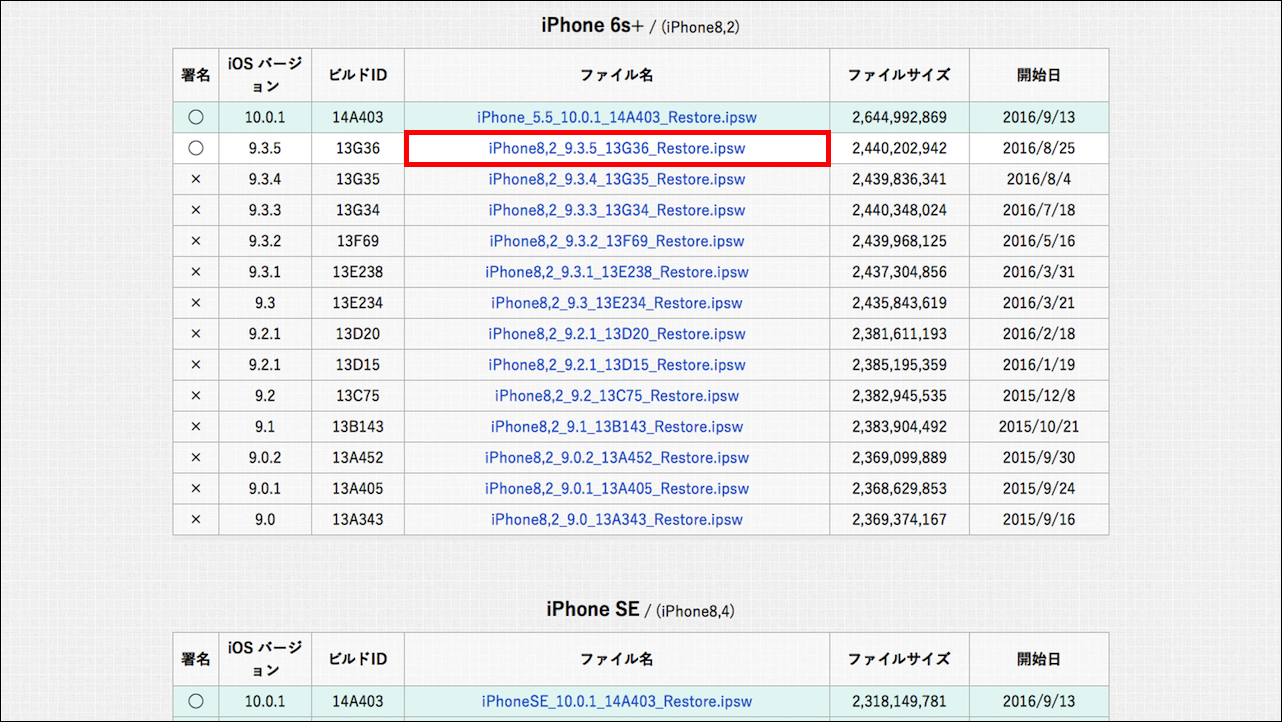
Task: Click start date 2015/10/21
Action: 1039,427
